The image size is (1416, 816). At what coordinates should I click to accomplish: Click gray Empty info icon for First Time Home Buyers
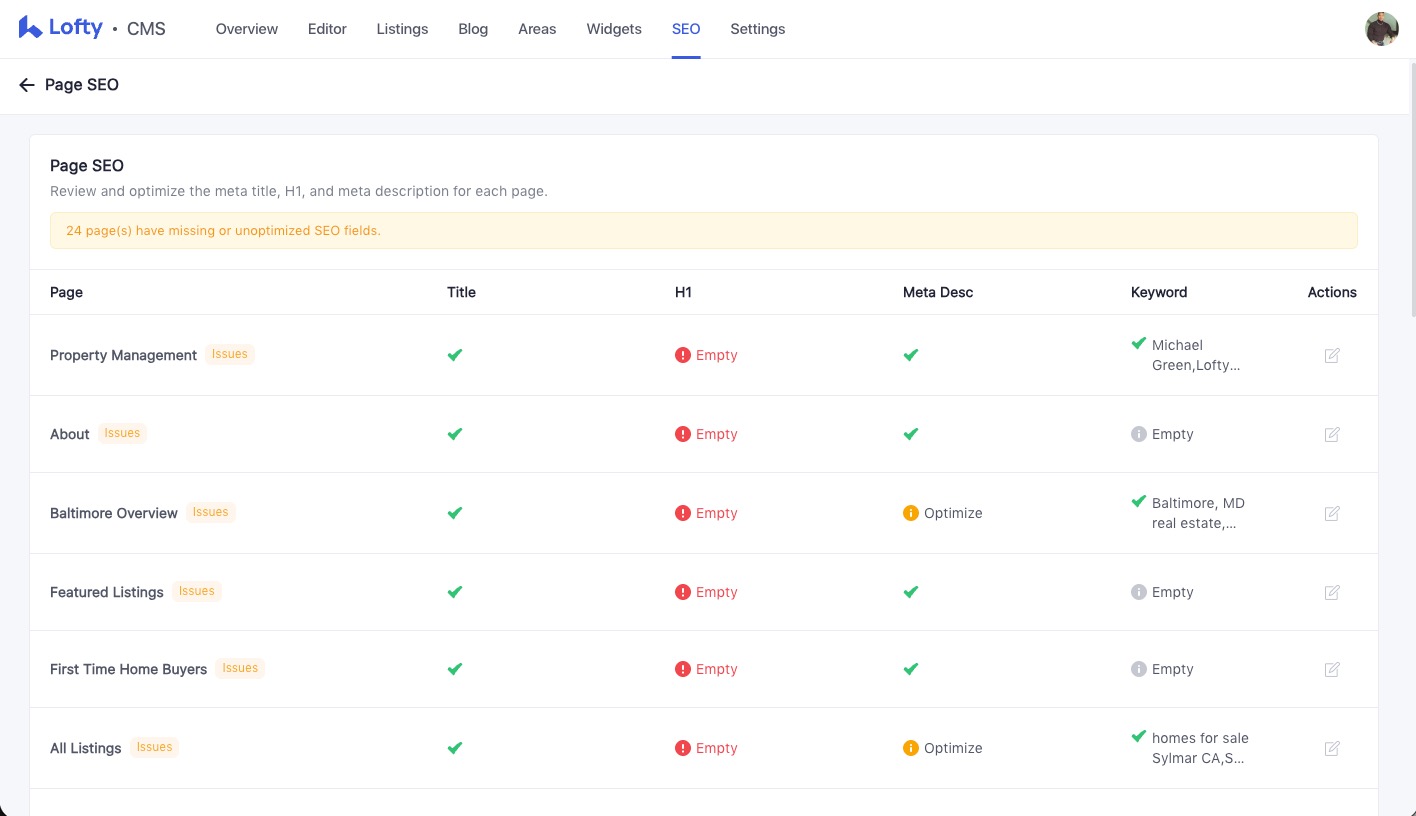(1139, 669)
